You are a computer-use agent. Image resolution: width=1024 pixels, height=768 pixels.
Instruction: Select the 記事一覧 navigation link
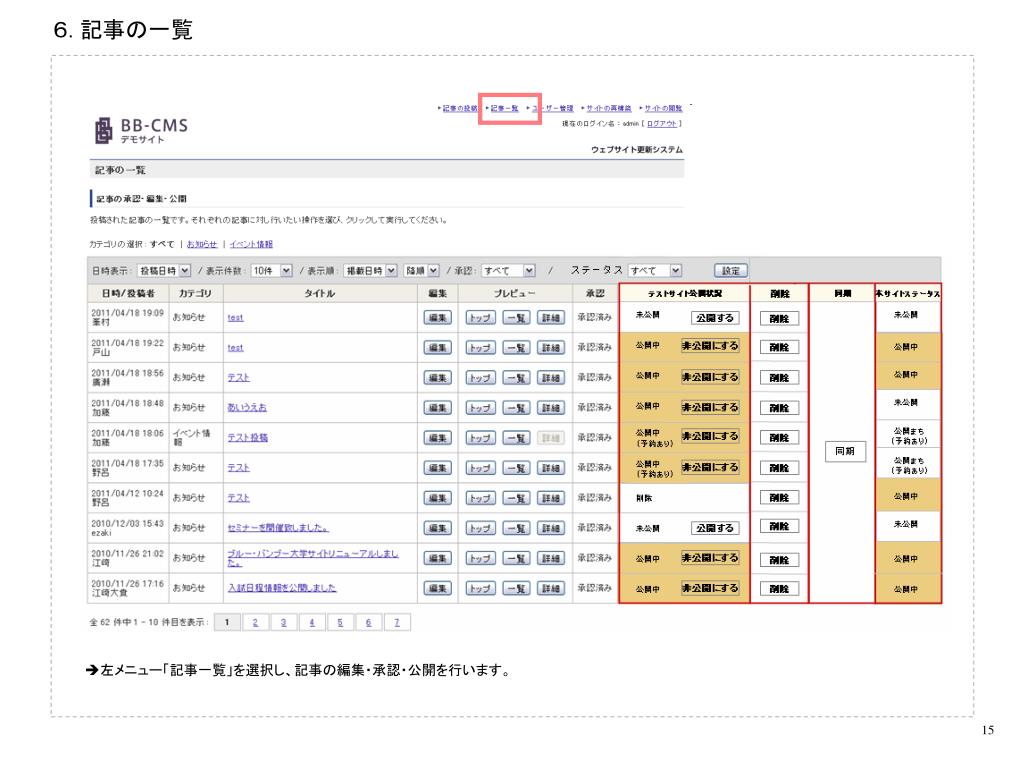(x=503, y=108)
